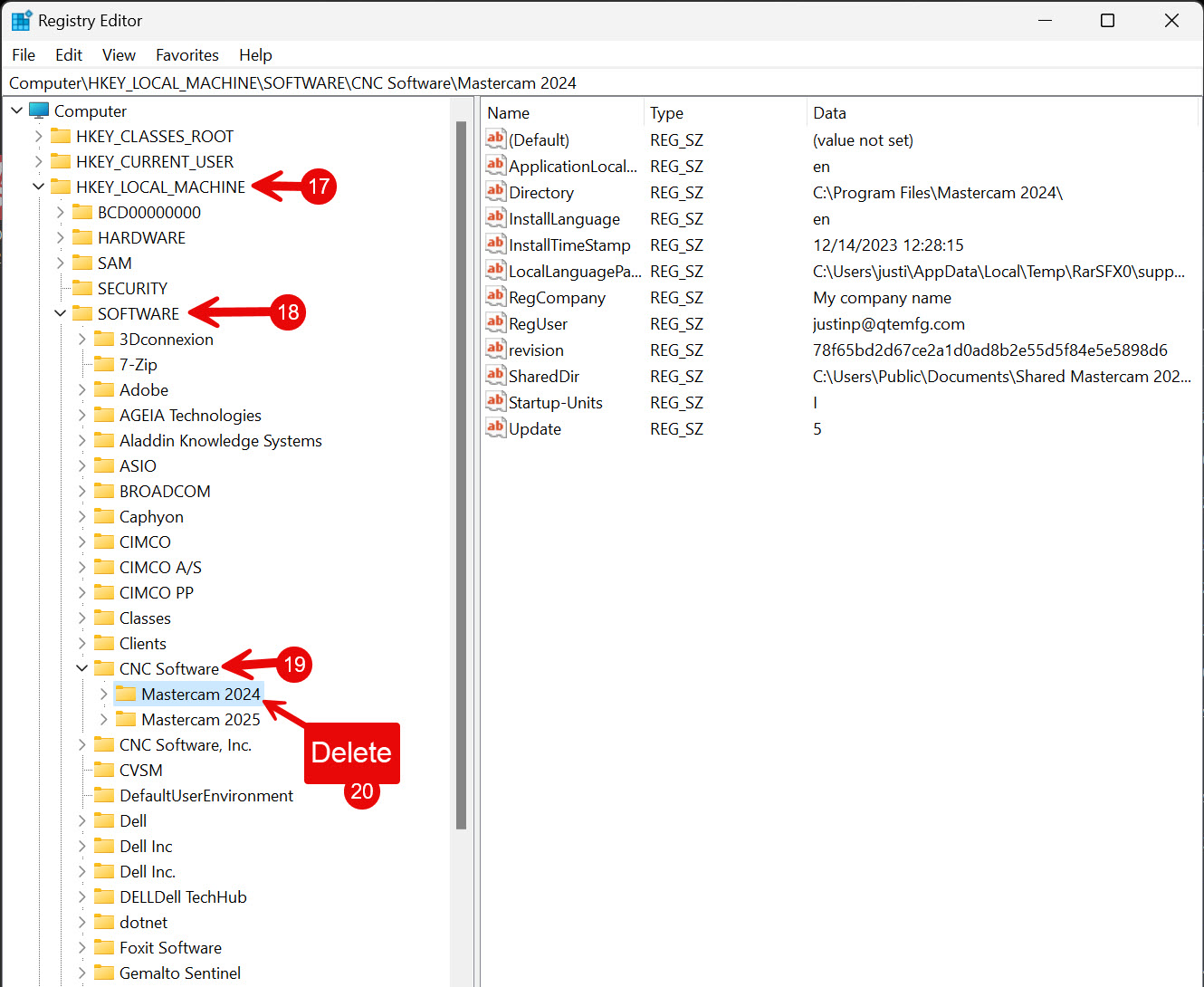This screenshot has width=1204, height=987.
Task: Click the Computer monitor icon in tree
Action: coord(39,110)
